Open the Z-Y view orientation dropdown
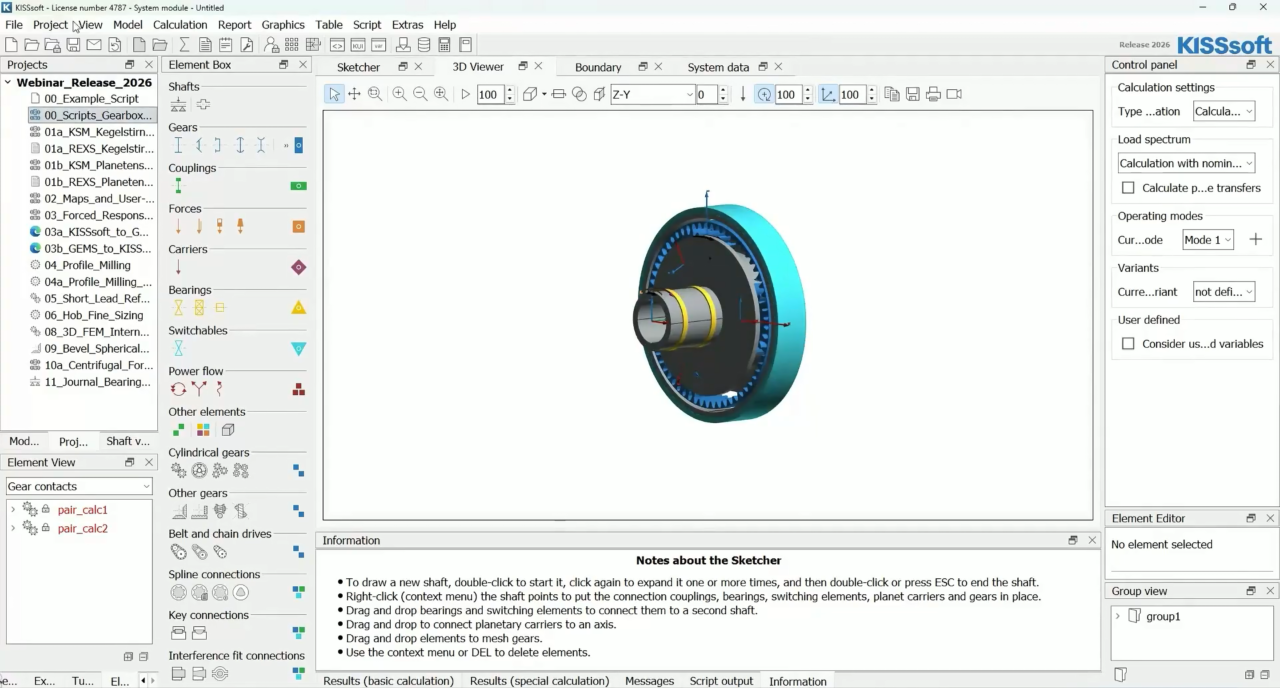The image size is (1280, 688). pyautogui.click(x=652, y=94)
